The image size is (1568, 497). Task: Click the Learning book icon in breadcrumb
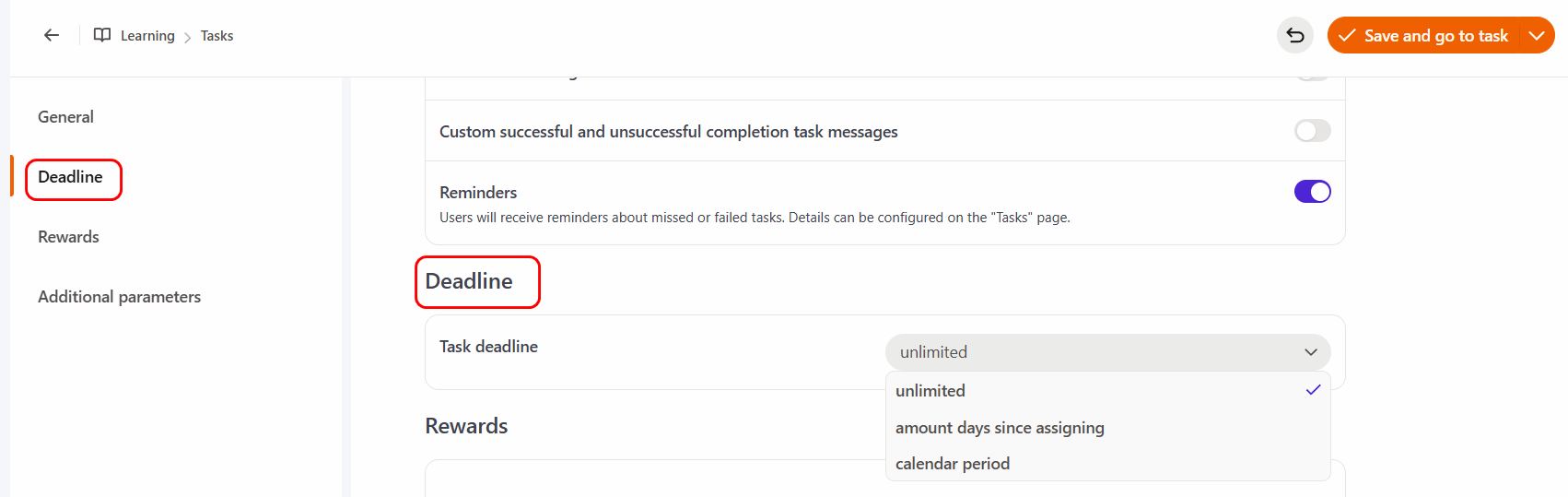(102, 35)
